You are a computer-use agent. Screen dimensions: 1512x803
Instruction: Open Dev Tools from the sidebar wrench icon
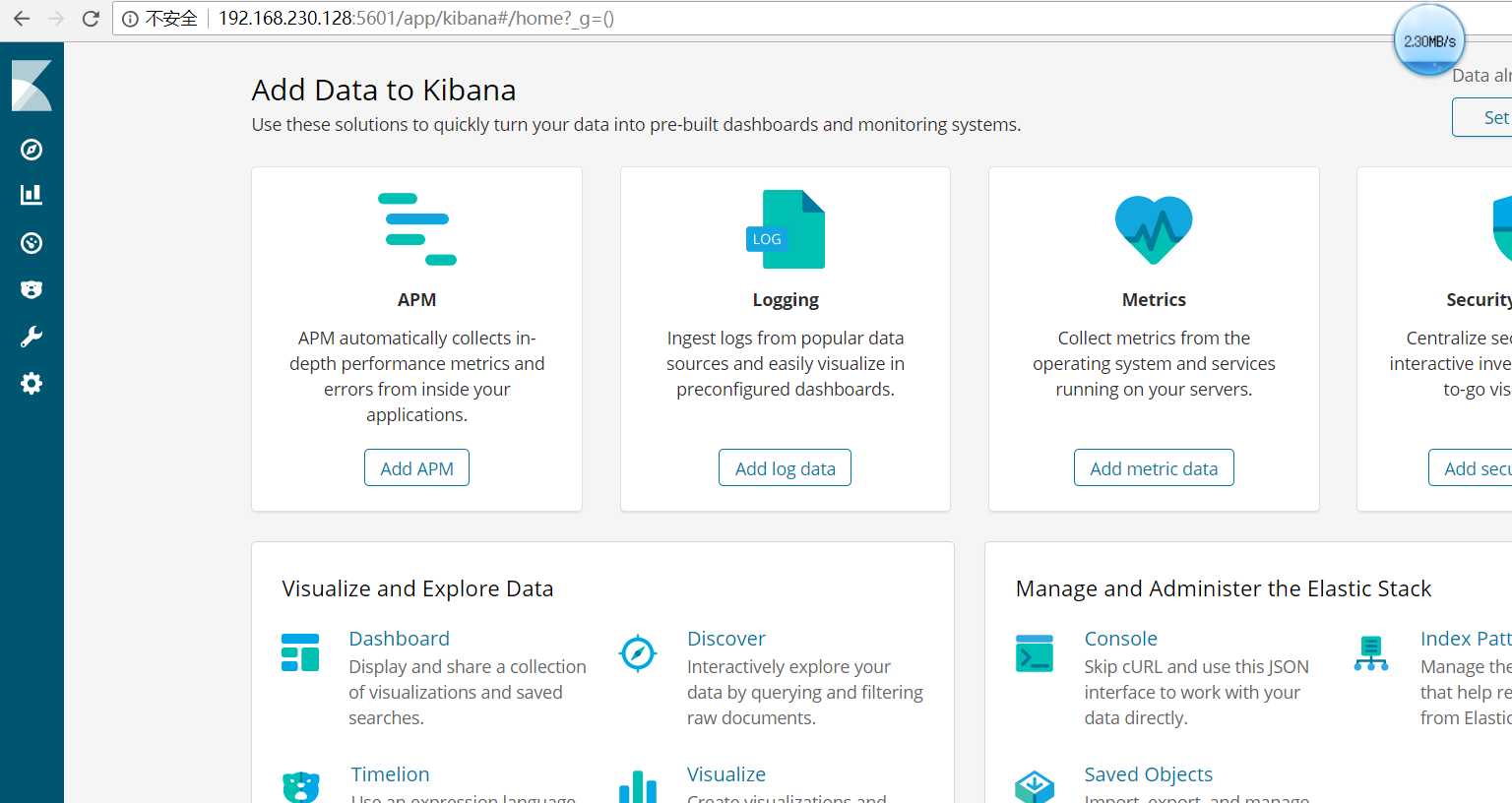click(31, 338)
